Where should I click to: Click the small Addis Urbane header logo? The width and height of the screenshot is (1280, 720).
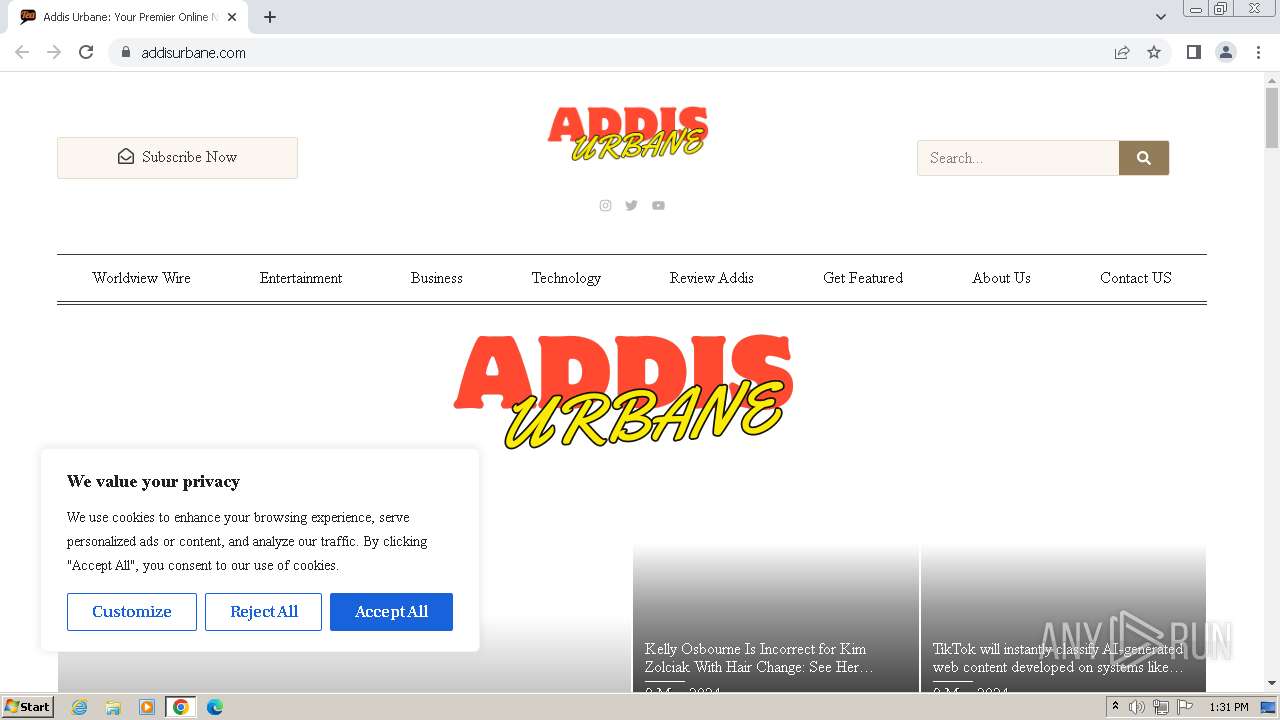(x=628, y=134)
